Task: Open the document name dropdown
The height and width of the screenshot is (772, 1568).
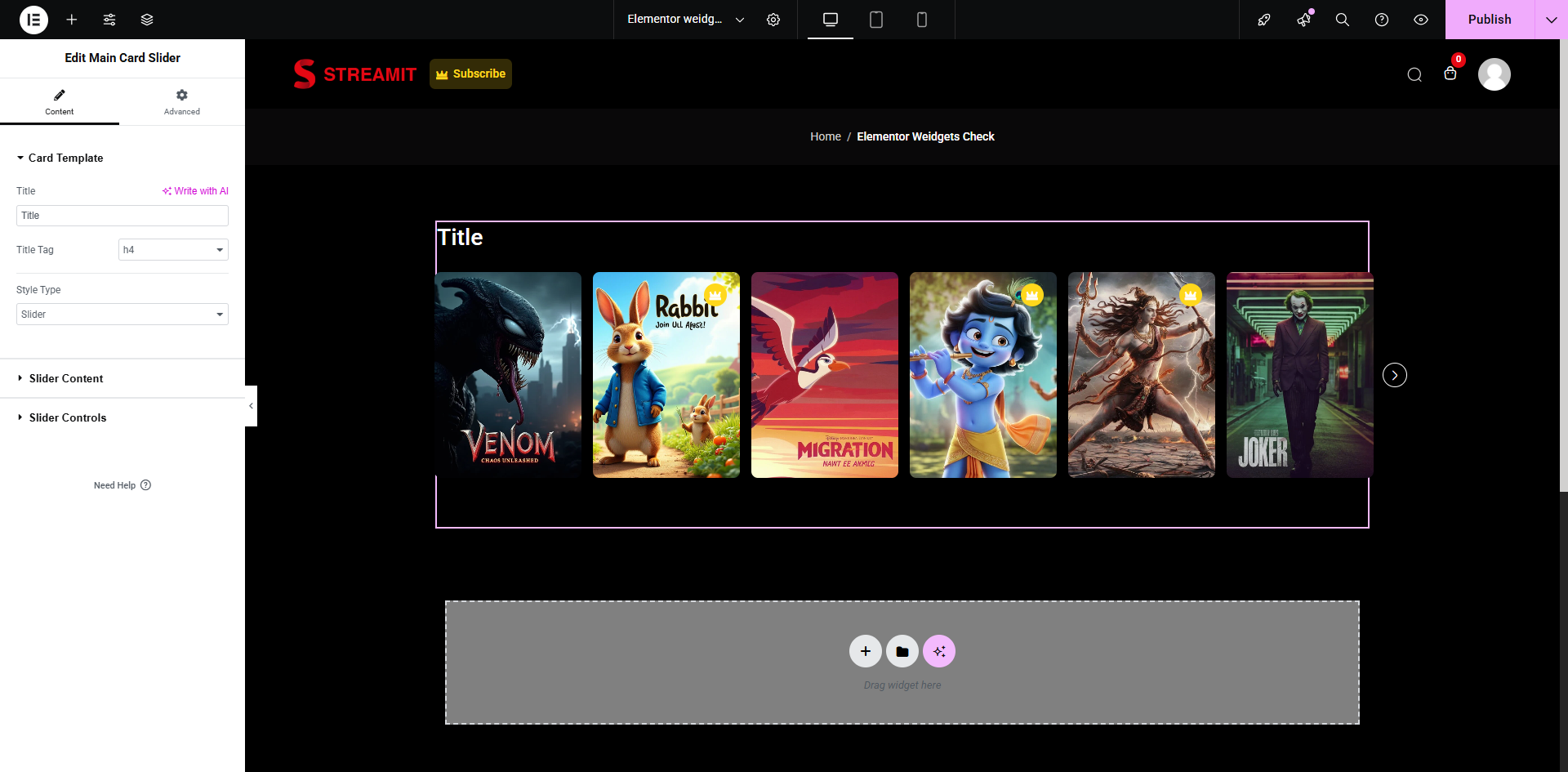Action: pyautogui.click(x=685, y=20)
